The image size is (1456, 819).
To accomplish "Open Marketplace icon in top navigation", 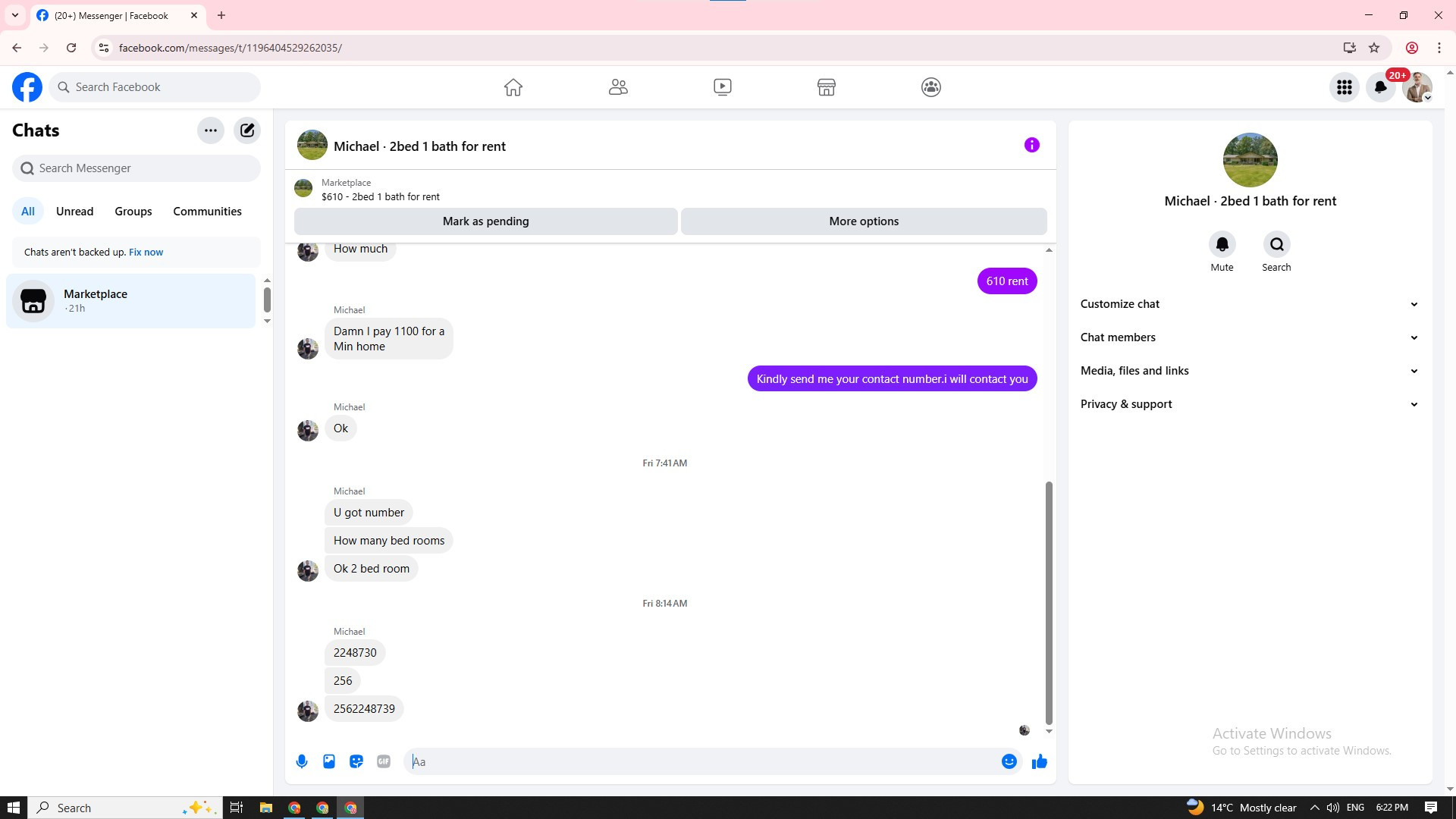I will click(x=827, y=87).
